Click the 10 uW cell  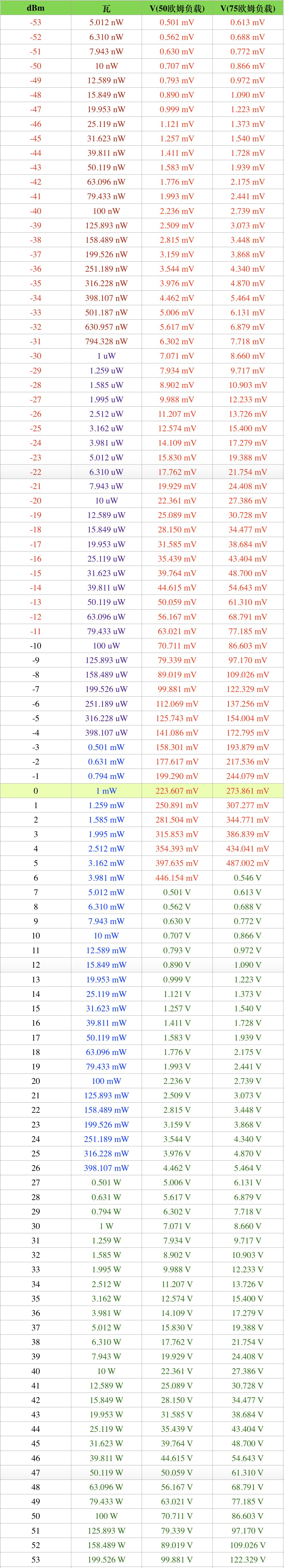click(106, 501)
